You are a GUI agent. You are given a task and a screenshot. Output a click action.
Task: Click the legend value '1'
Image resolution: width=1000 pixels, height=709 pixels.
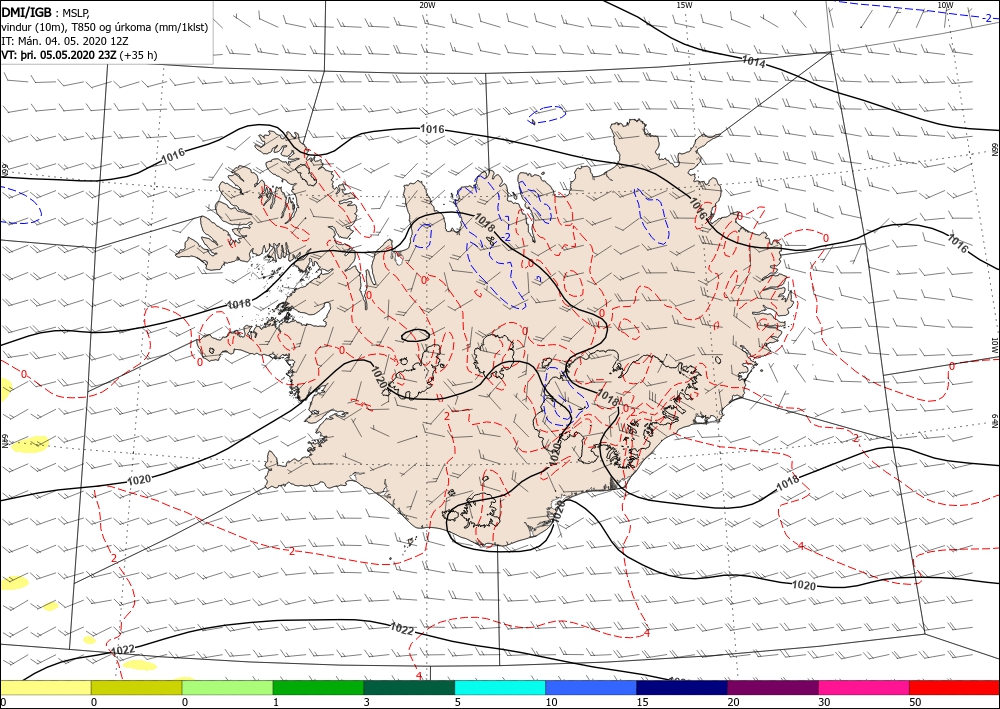pos(276,702)
